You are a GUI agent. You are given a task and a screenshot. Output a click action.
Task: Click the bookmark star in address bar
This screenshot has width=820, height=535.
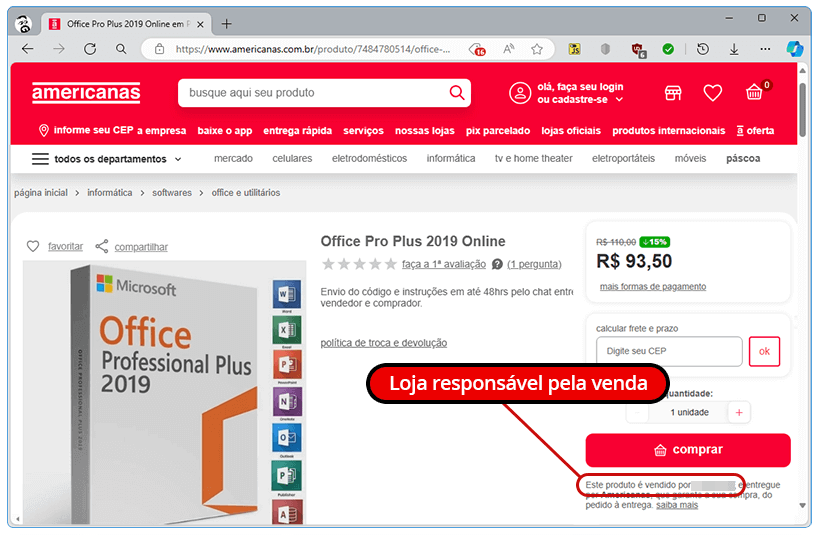pyautogui.click(x=537, y=49)
